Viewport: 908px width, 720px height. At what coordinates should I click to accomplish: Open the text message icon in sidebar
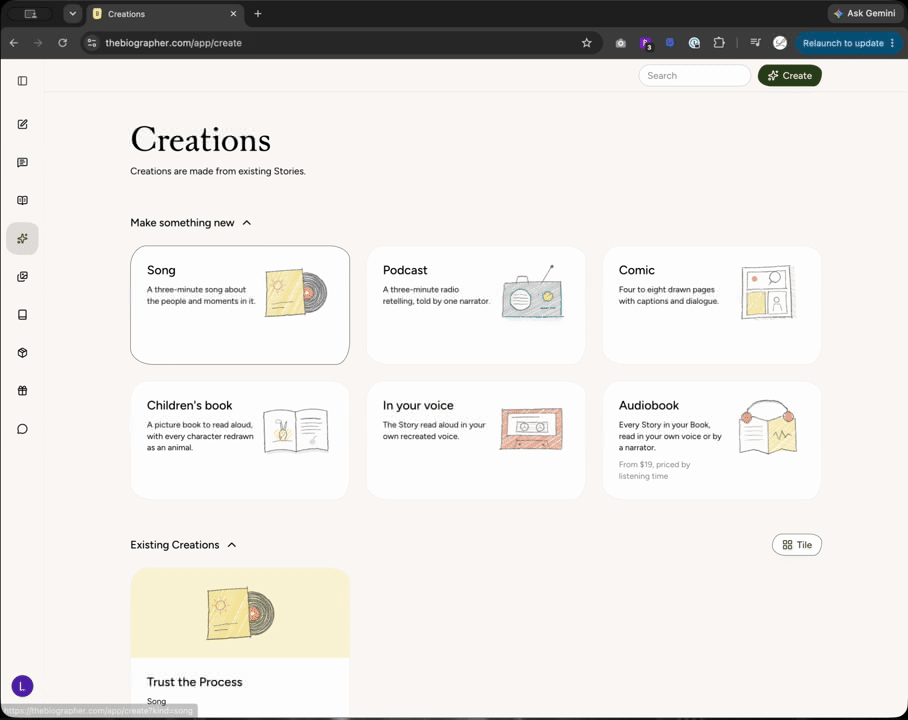coord(23,162)
